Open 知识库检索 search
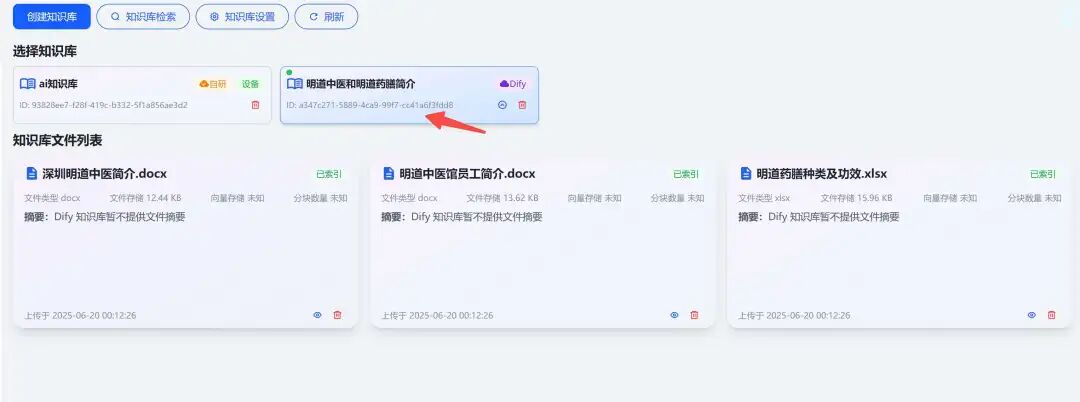The image size is (1080, 402). coord(143,17)
